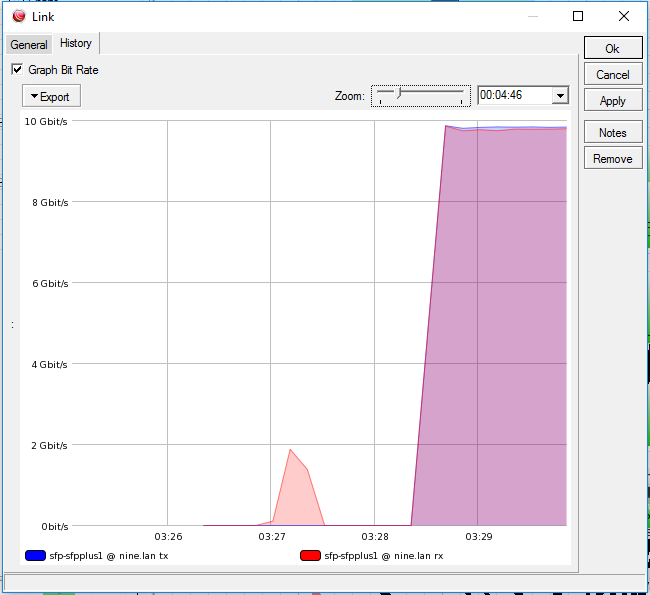Screen dimensions: 650x595
Task: Close the Link window
Action: pos(624,16)
